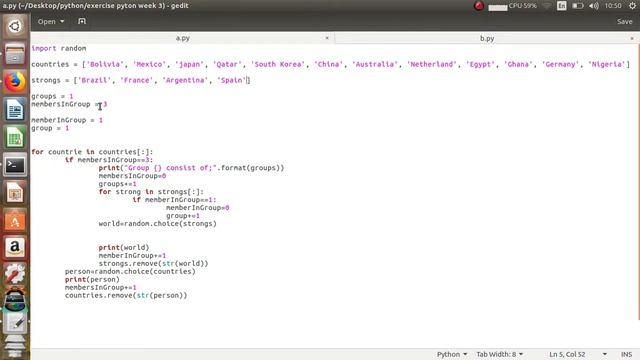Switch to the b.py tab
640x360 pixels.
[487, 38]
